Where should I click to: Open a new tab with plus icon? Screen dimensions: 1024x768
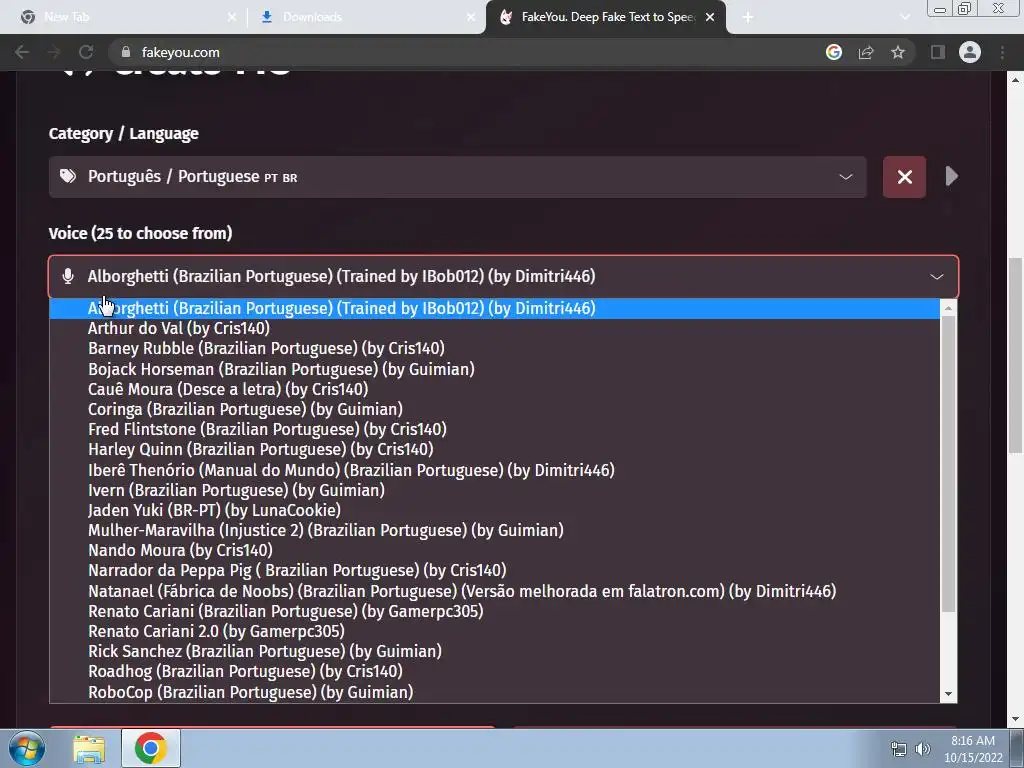coord(748,18)
